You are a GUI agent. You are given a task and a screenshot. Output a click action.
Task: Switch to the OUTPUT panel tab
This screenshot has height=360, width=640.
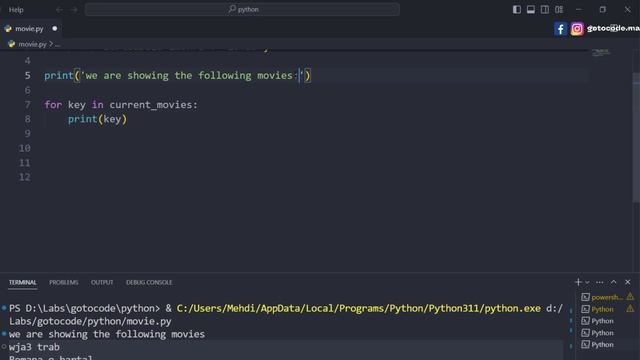[x=102, y=282]
